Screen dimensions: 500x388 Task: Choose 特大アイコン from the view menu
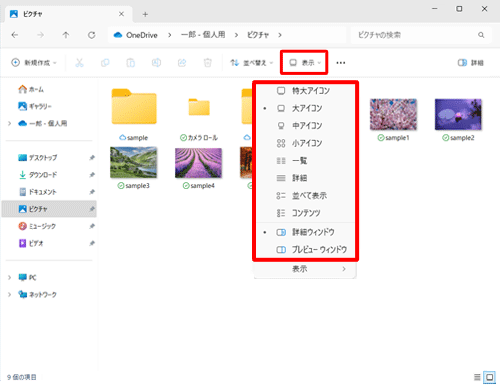305,91
